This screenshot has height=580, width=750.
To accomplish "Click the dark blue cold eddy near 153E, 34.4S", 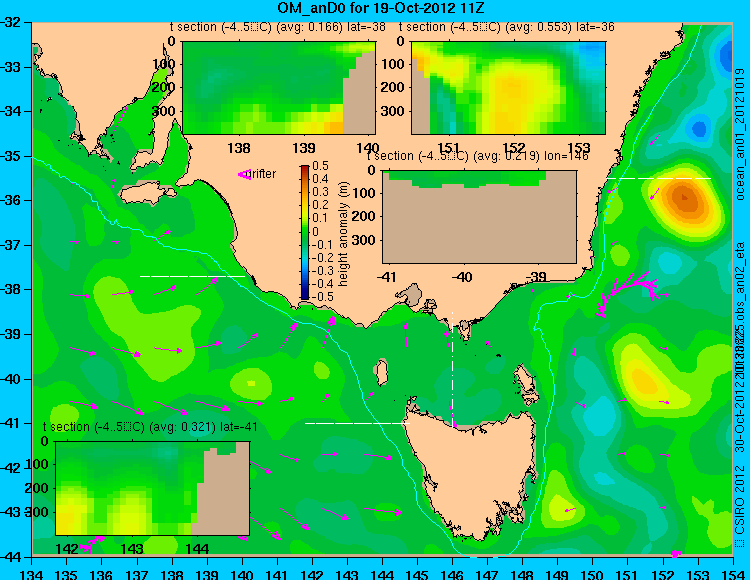I will click(x=699, y=129).
